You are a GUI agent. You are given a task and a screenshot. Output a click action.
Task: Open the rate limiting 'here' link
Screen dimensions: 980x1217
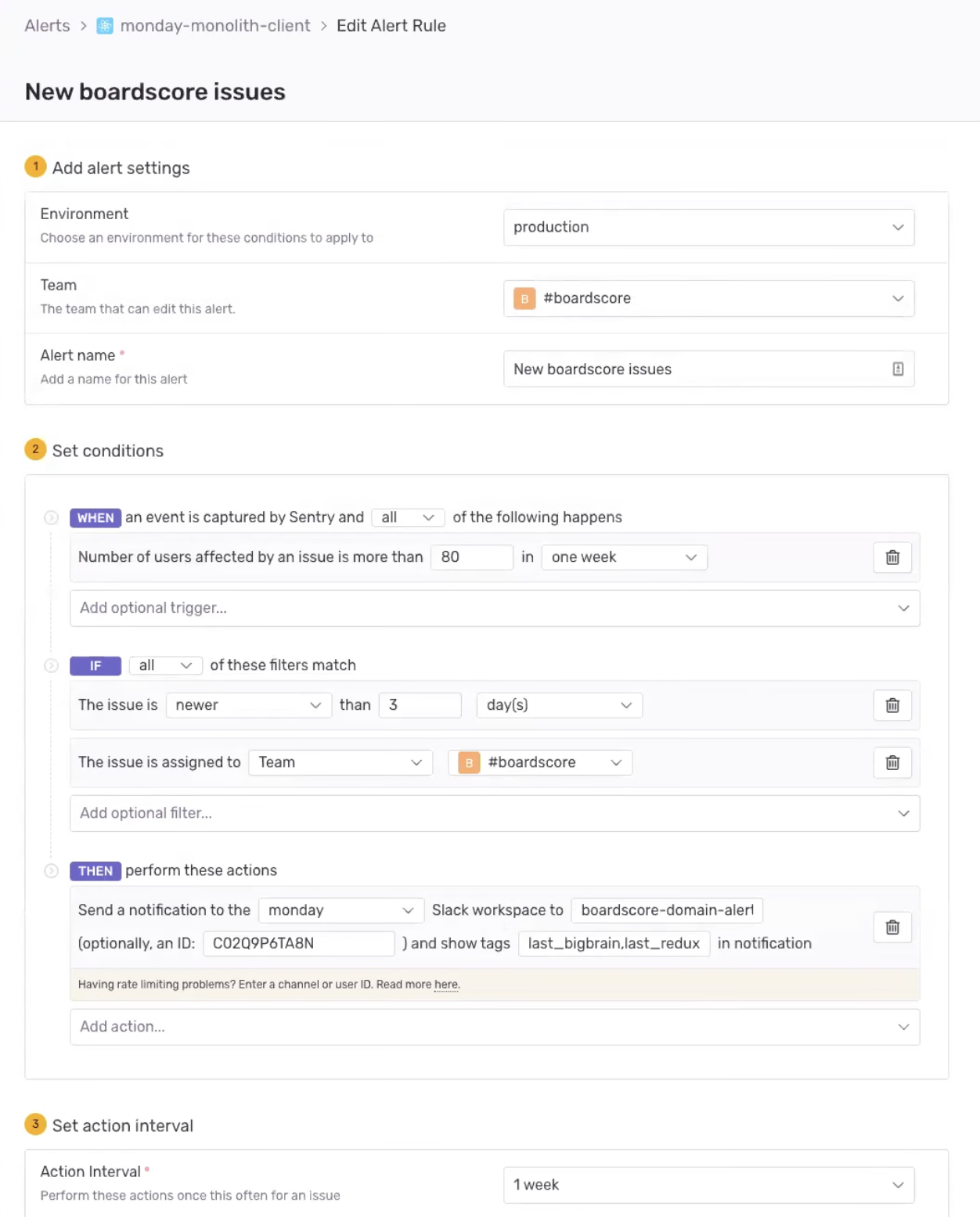coord(446,985)
